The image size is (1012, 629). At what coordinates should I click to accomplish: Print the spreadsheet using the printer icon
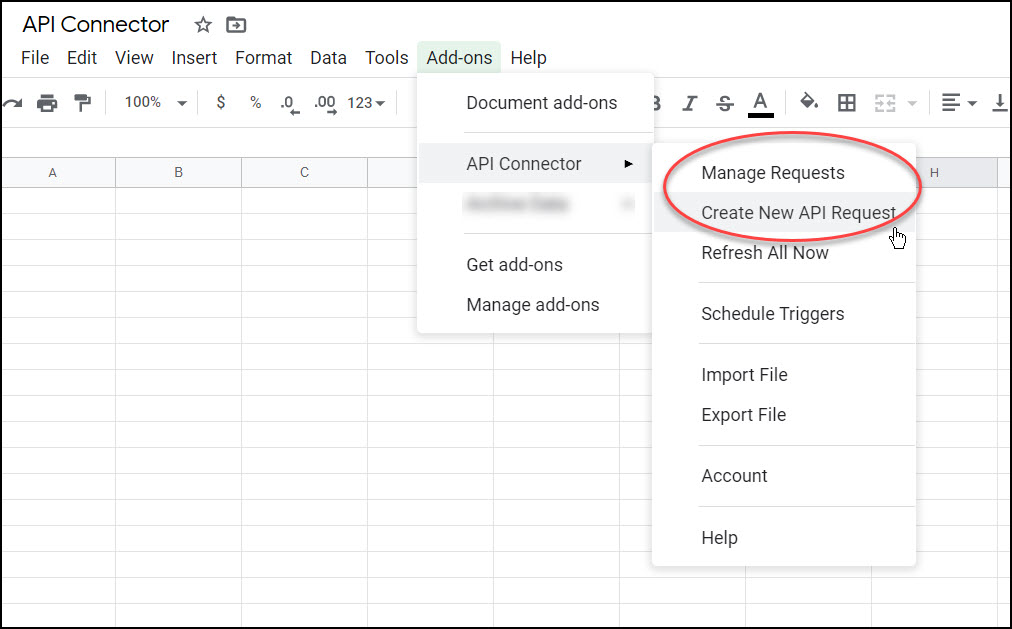(x=47, y=103)
